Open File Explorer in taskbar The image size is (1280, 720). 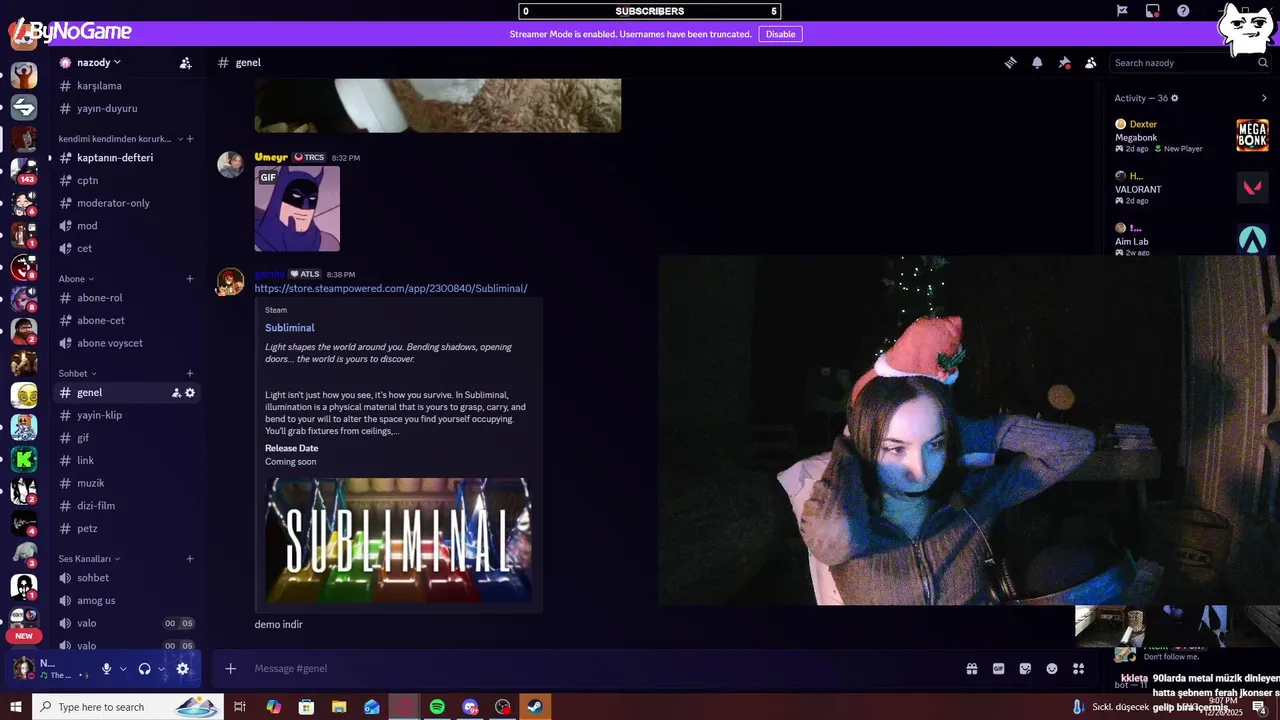(x=339, y=707)
